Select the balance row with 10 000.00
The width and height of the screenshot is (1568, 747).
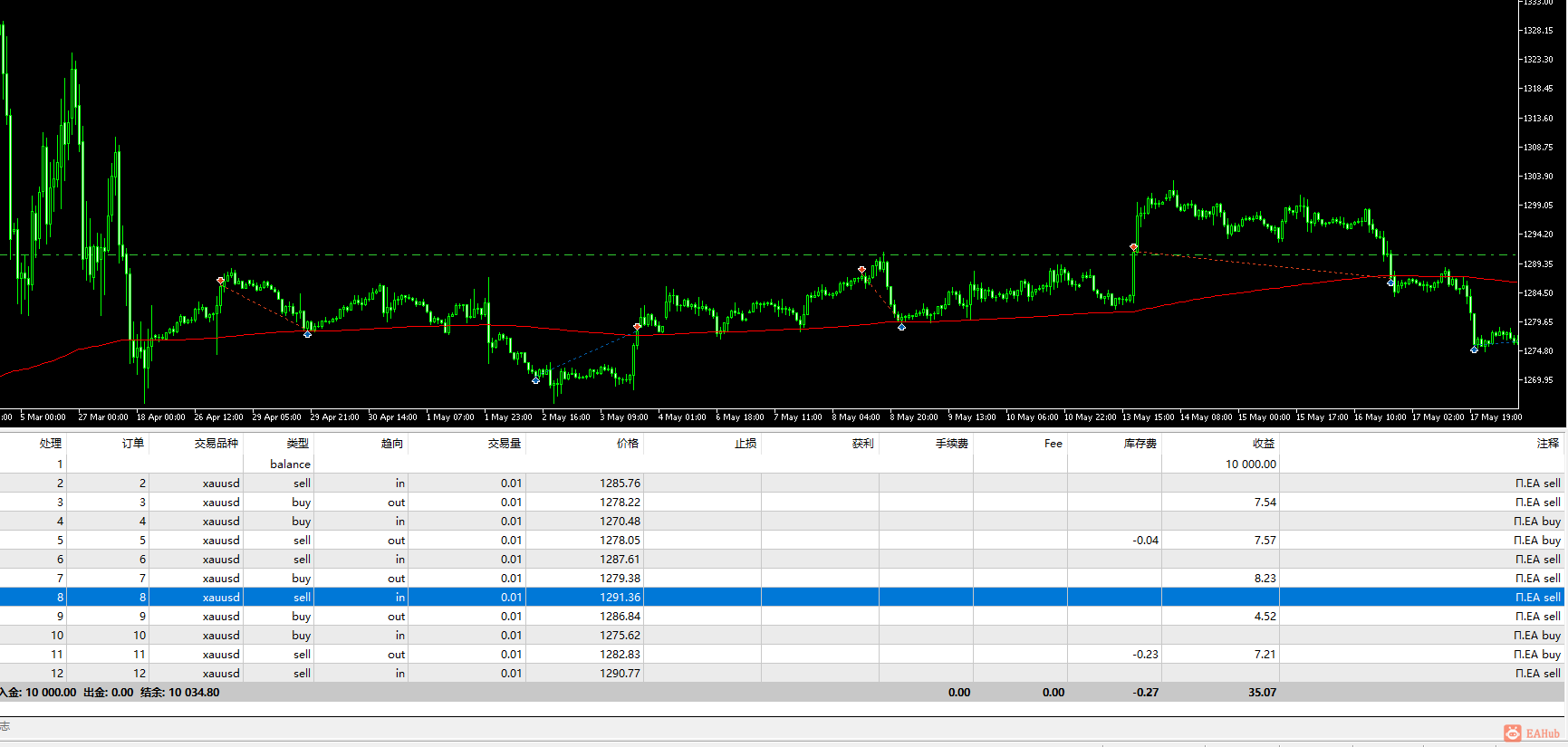pyautogui.click(x=634, y=464)
